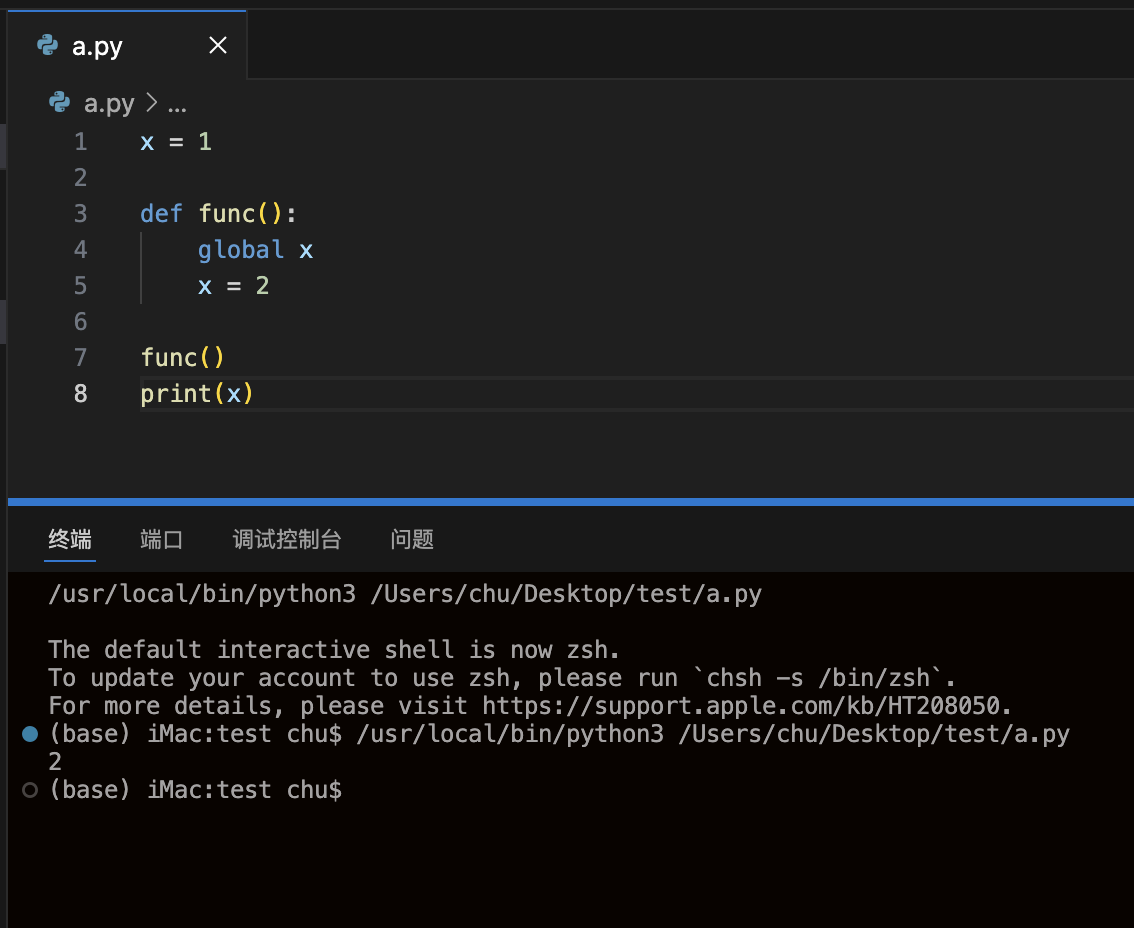The image size is (1134, 928).
Task: Click line number 8 in the gutter
Action: pos(80,394)
